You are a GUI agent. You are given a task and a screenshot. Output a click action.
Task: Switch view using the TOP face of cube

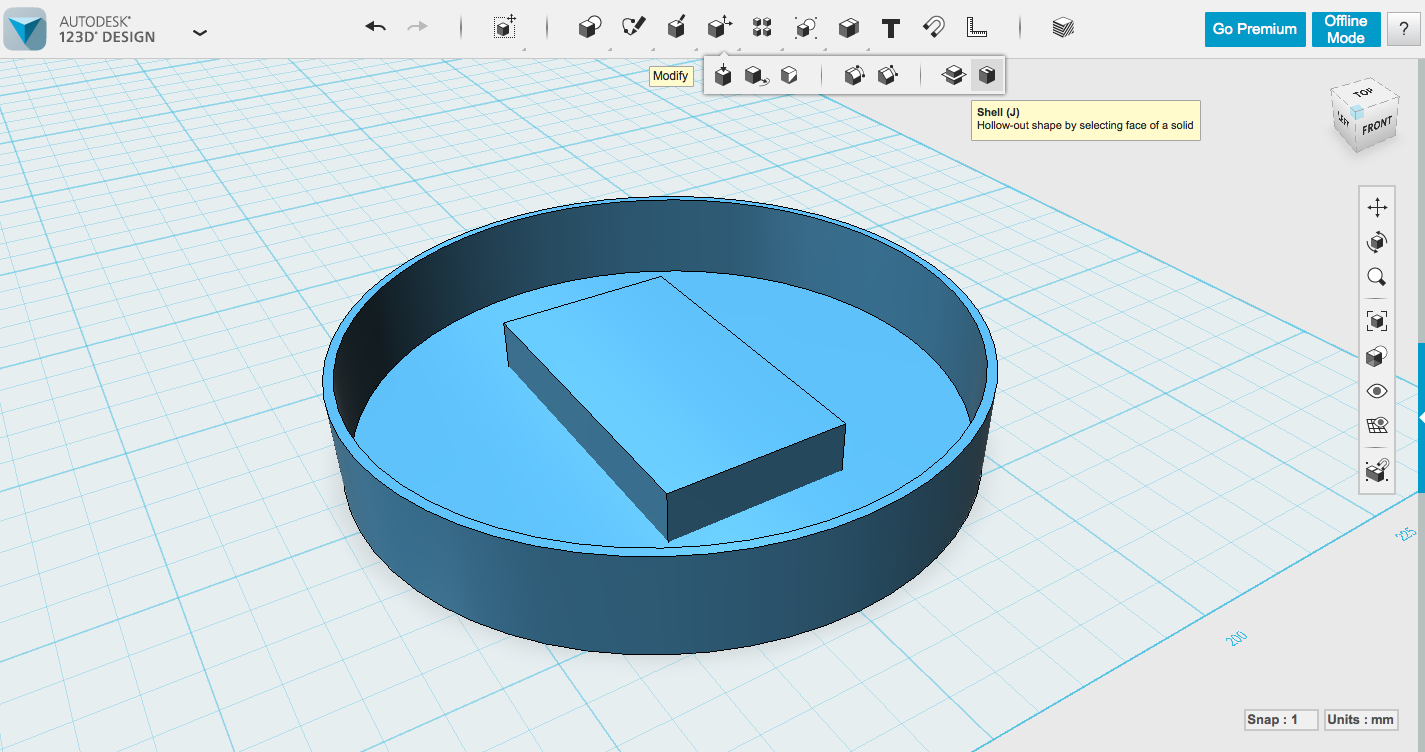pyautogui.click(x=1366, y=93)
